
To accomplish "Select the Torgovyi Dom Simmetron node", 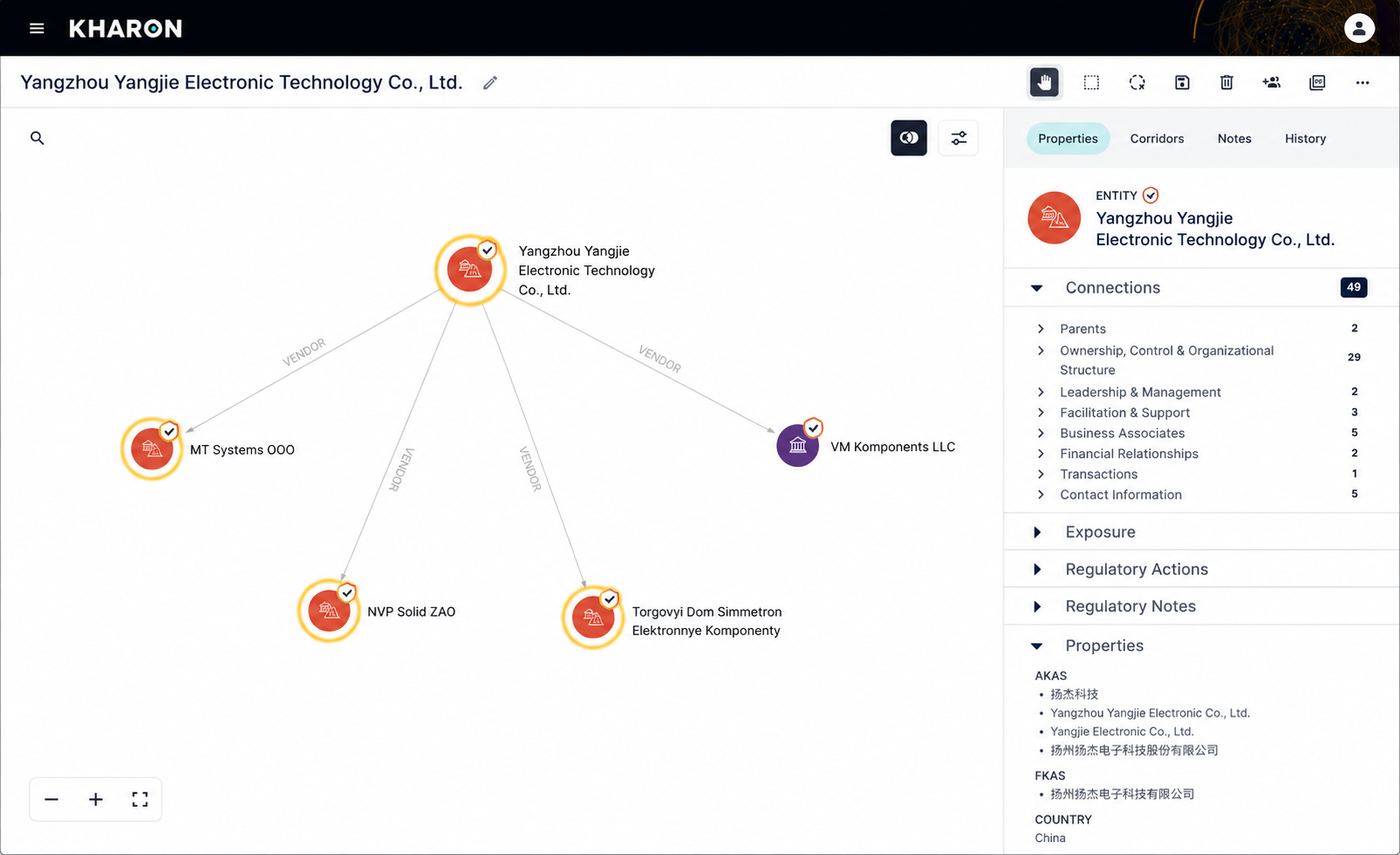I will pyautogui.click(x=593, y=618).
